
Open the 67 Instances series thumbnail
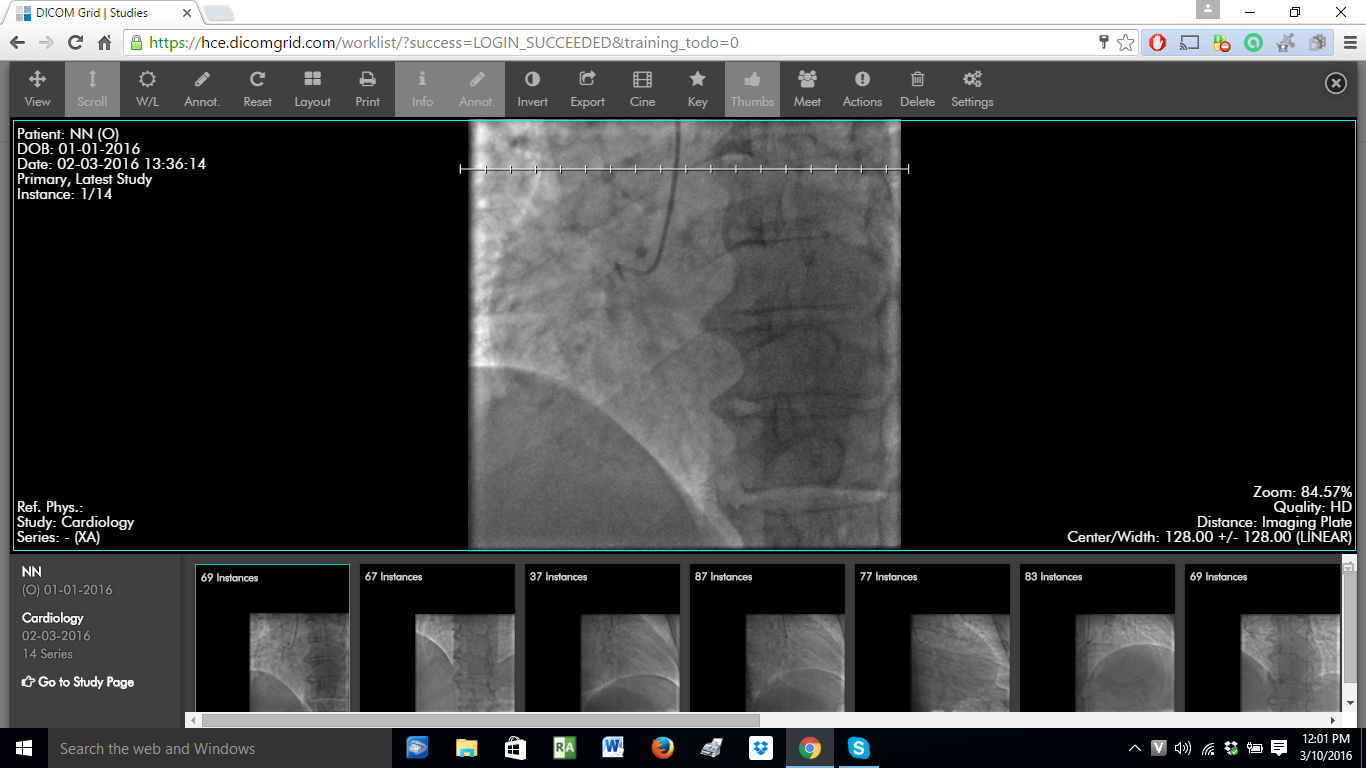(x=437, y=638)
